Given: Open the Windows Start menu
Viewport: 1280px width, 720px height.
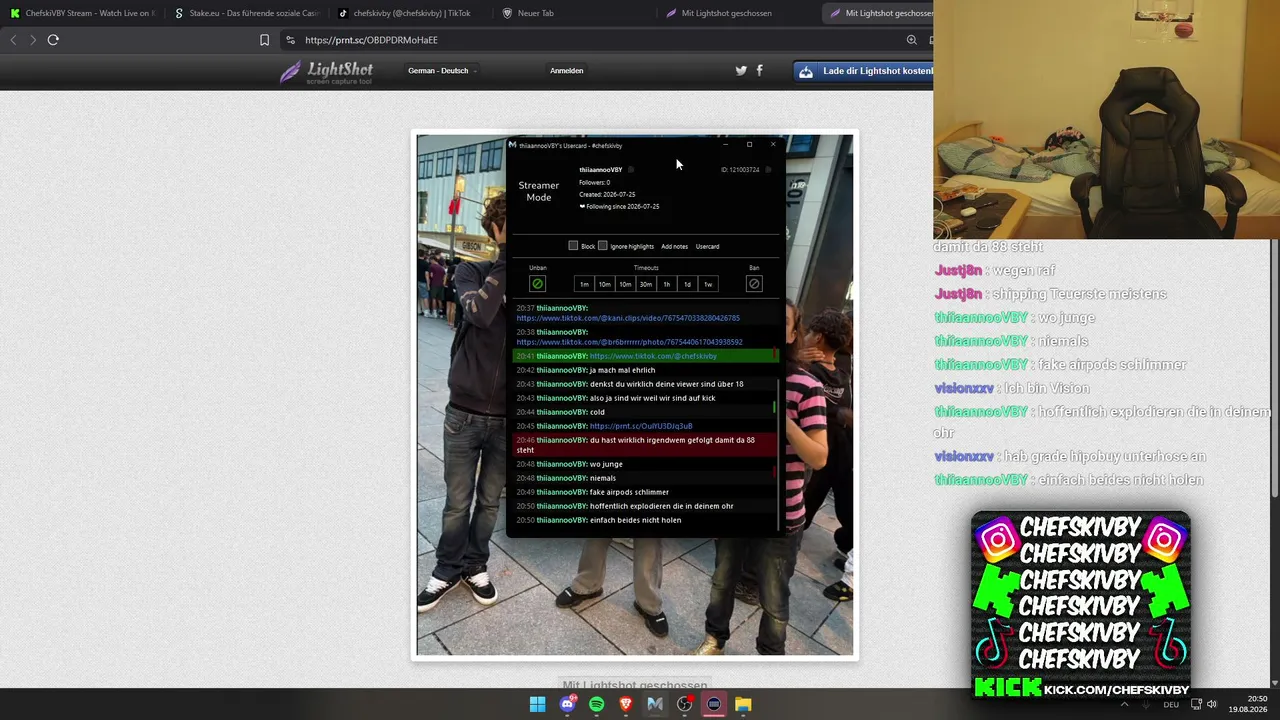Looking at the screenshot, I should tap(538, 704).
